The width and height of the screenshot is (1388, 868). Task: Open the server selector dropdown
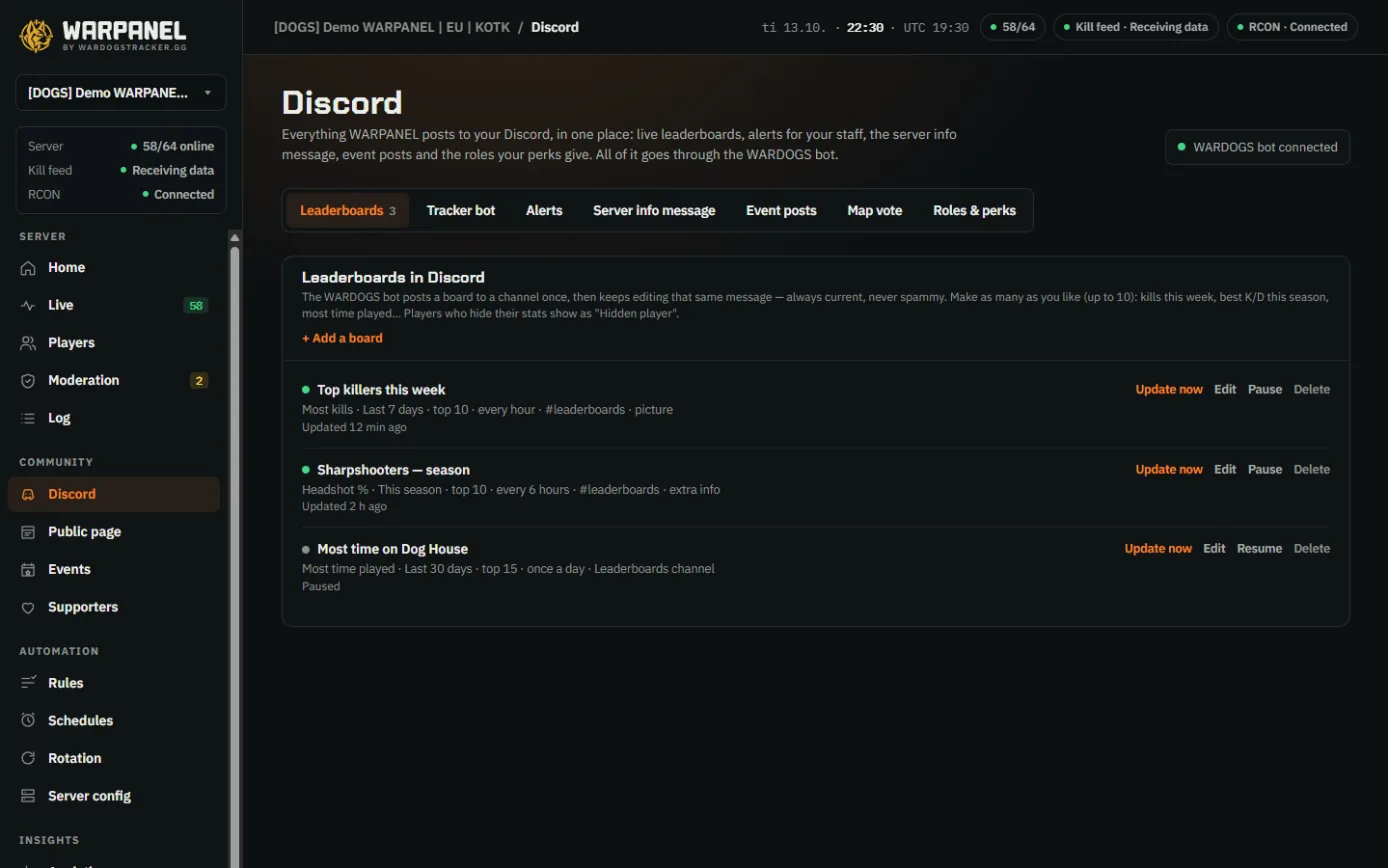[121, 93]
